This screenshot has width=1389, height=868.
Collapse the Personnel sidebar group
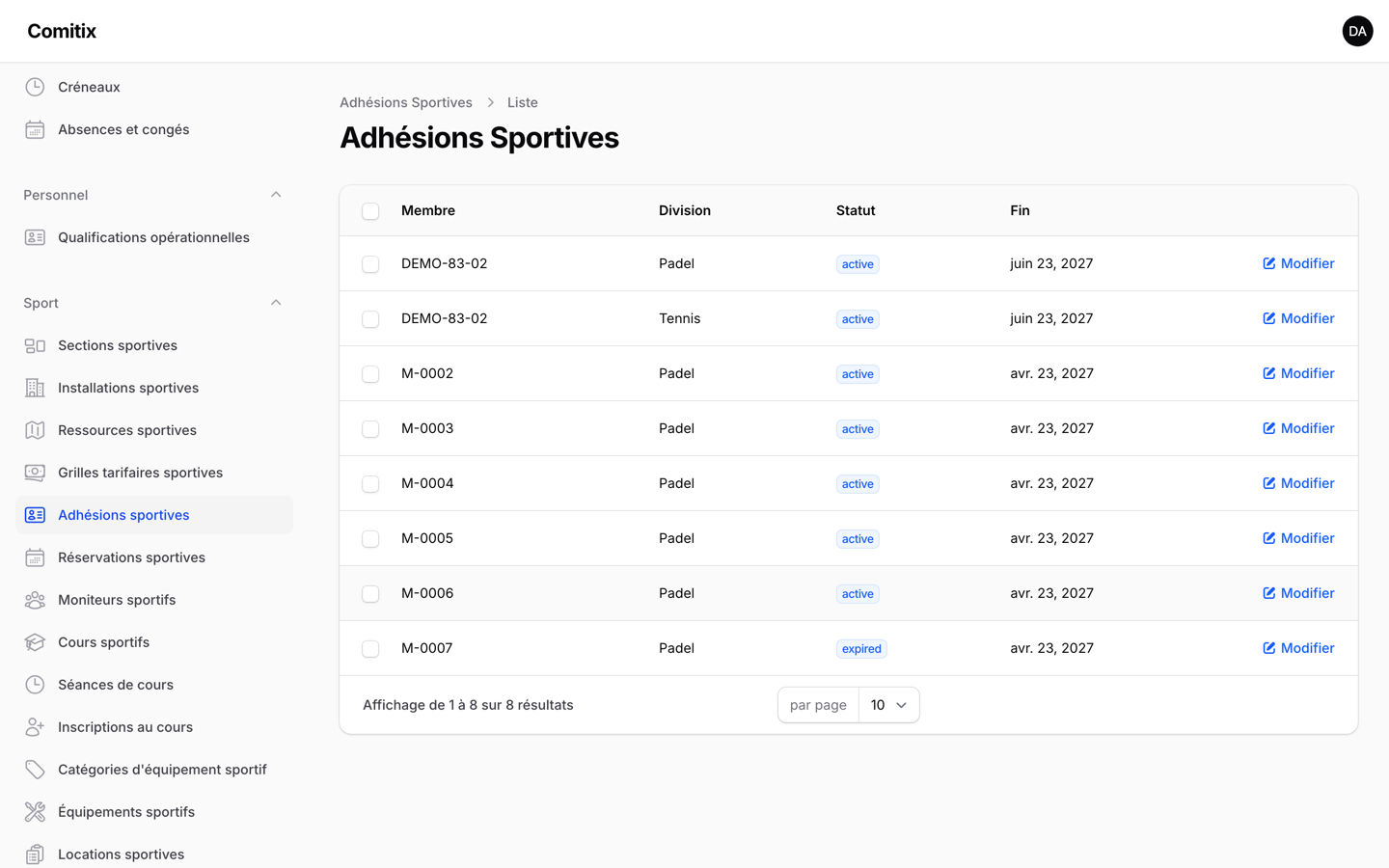click(276, 195)
